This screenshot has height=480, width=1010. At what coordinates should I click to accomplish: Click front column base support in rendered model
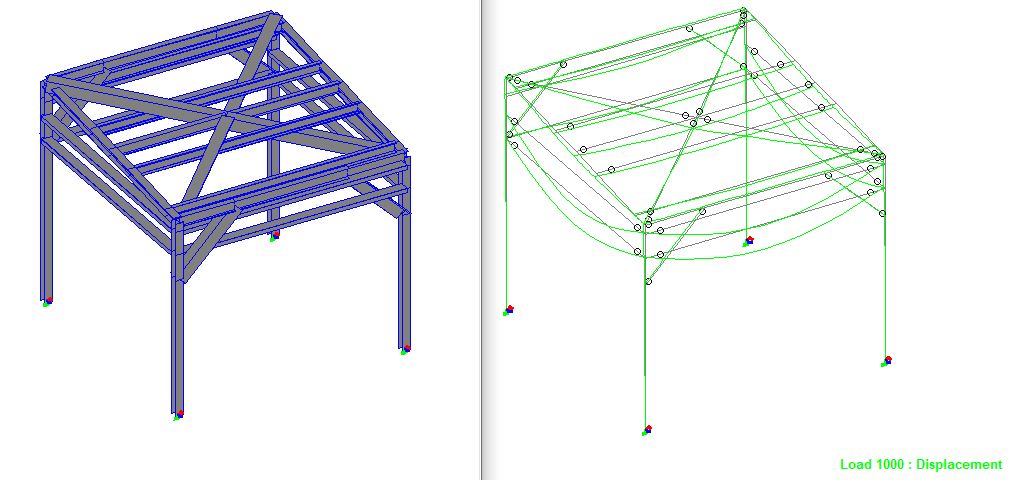click(x=178, y=415)
